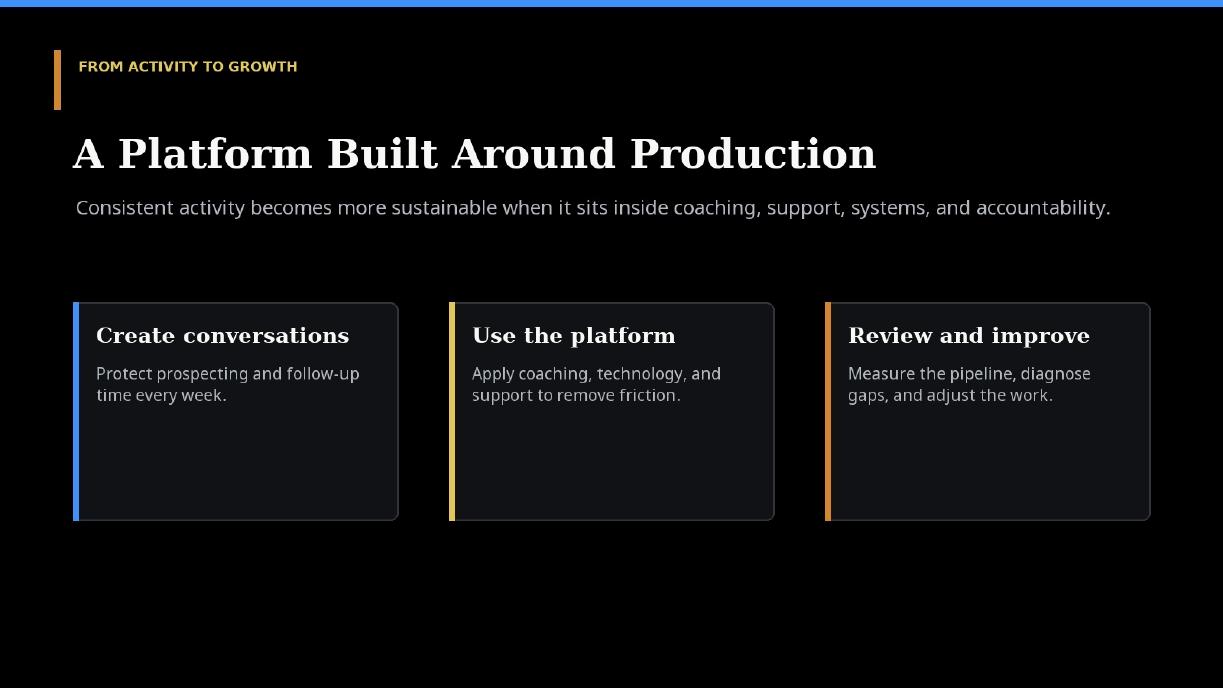This screenshot has width=1223, height=688.
Task: Click the 'Measure the pipeline' description text
Action: 969,384
